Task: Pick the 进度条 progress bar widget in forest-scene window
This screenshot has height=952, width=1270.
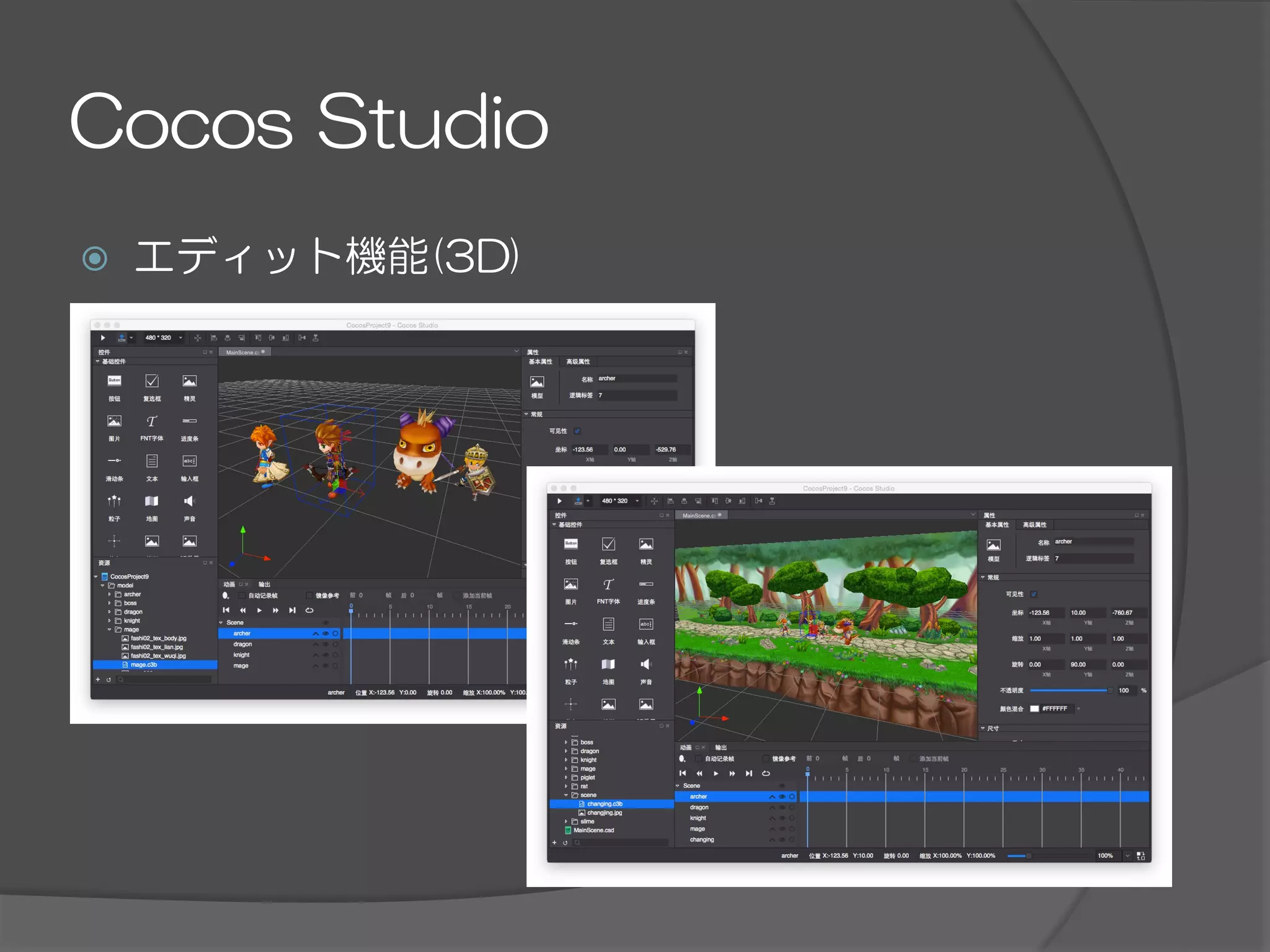Action: click(x=646, y=584)
